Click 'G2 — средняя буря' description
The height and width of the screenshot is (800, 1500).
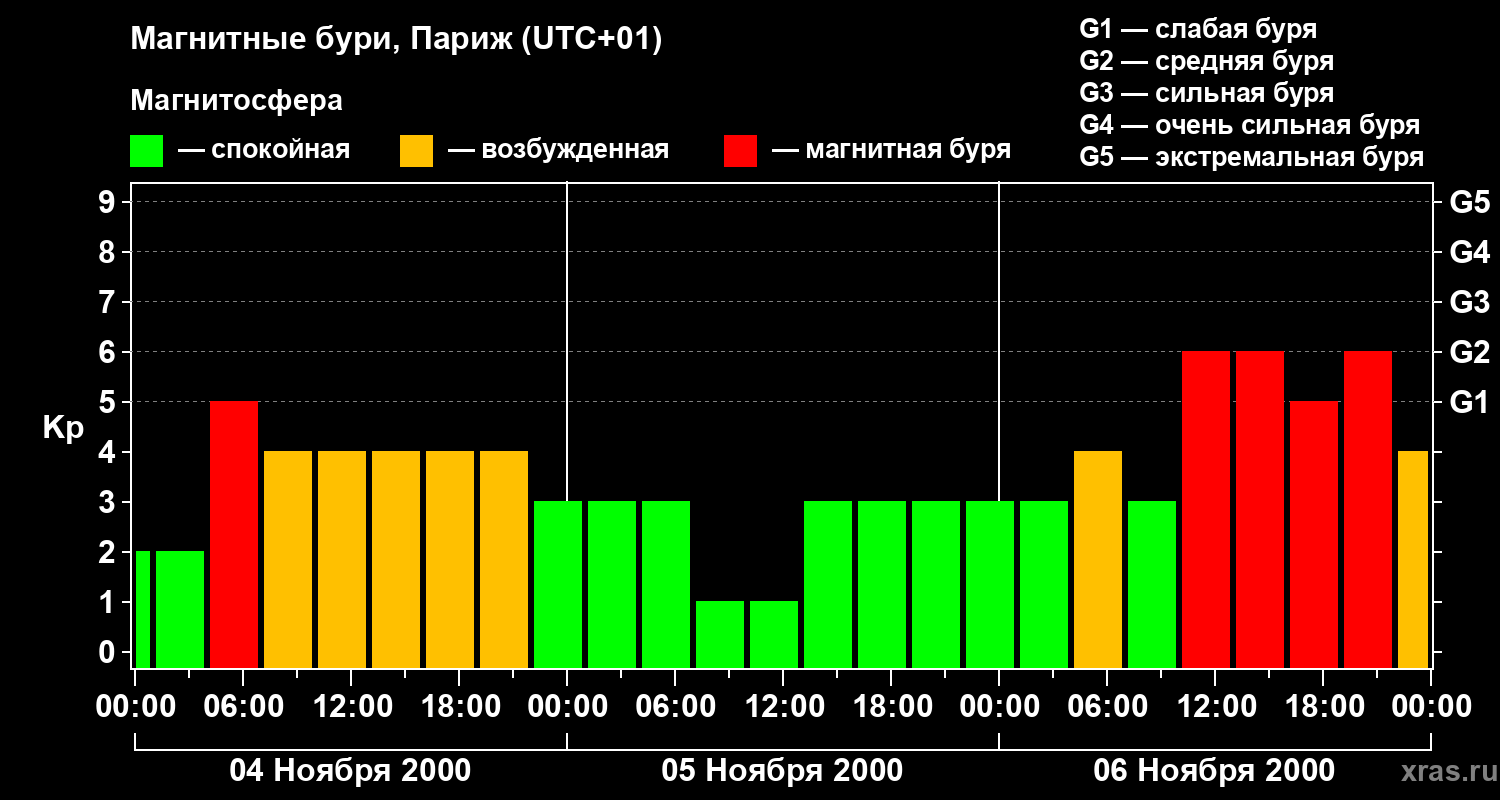pyautogui.click(x=1207, y=61)
